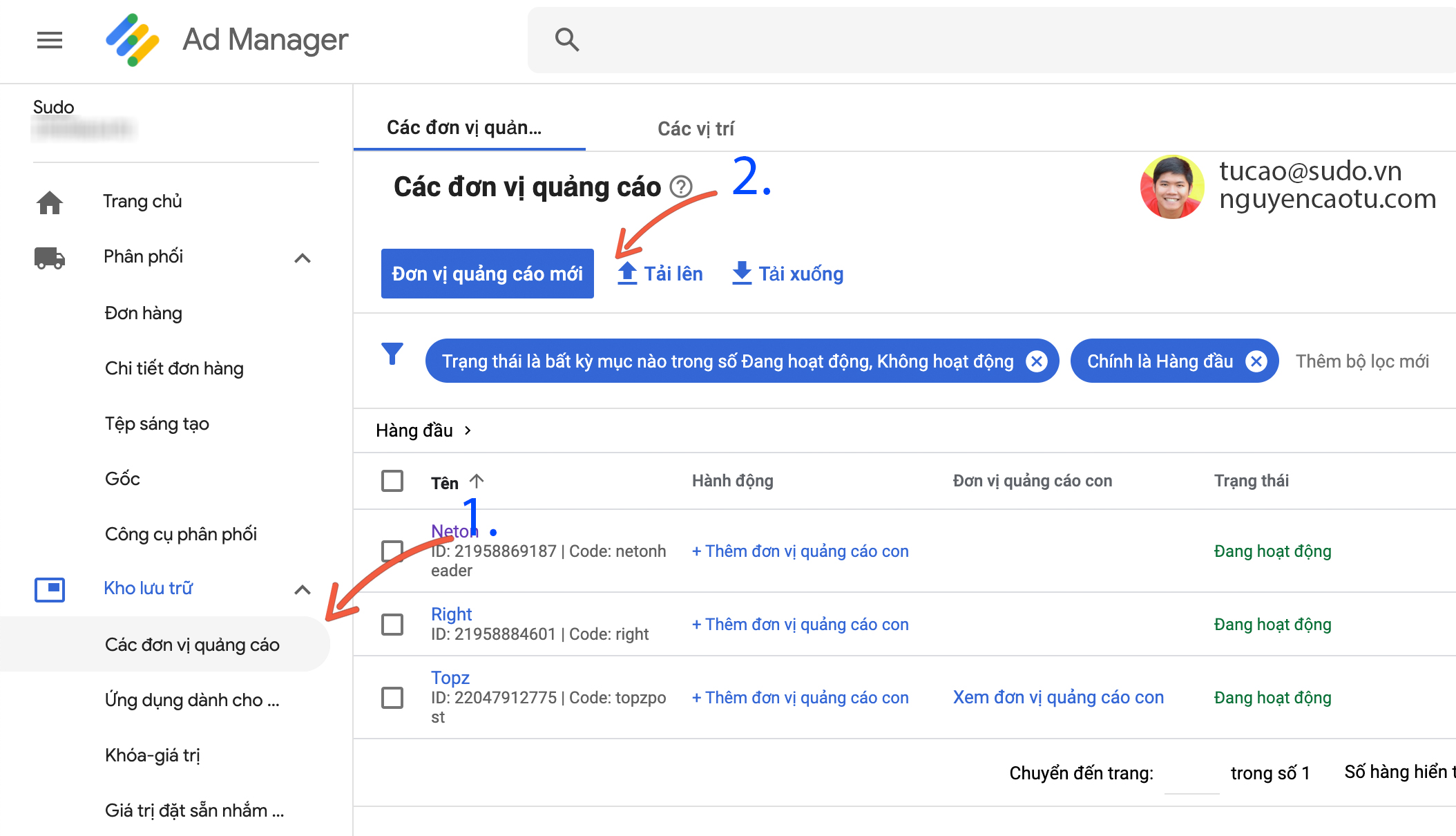Click the Ad Manager logo
Viewport: 1456px width, 836px height.
click(132, 40)
